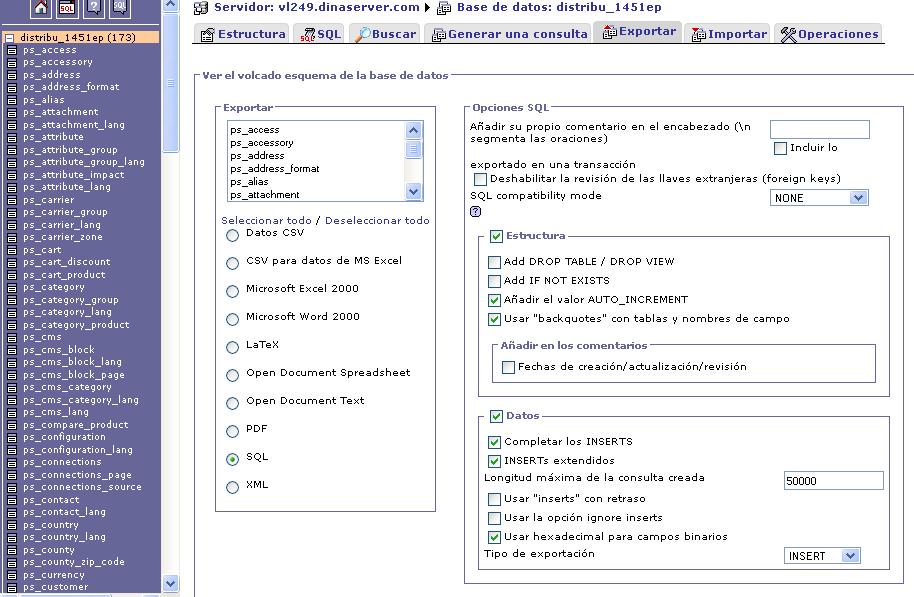Select the XML export format
Image resolution: width=914 pixels, height=597 pixels.
233,487
